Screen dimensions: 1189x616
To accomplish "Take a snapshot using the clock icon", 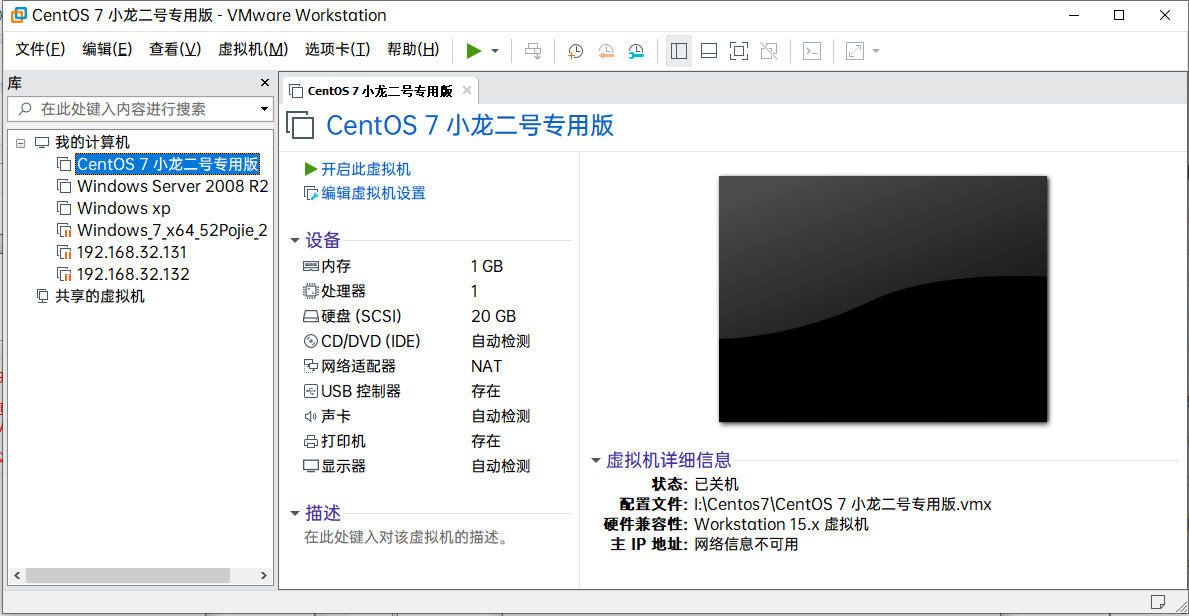I will click(576, 51).
